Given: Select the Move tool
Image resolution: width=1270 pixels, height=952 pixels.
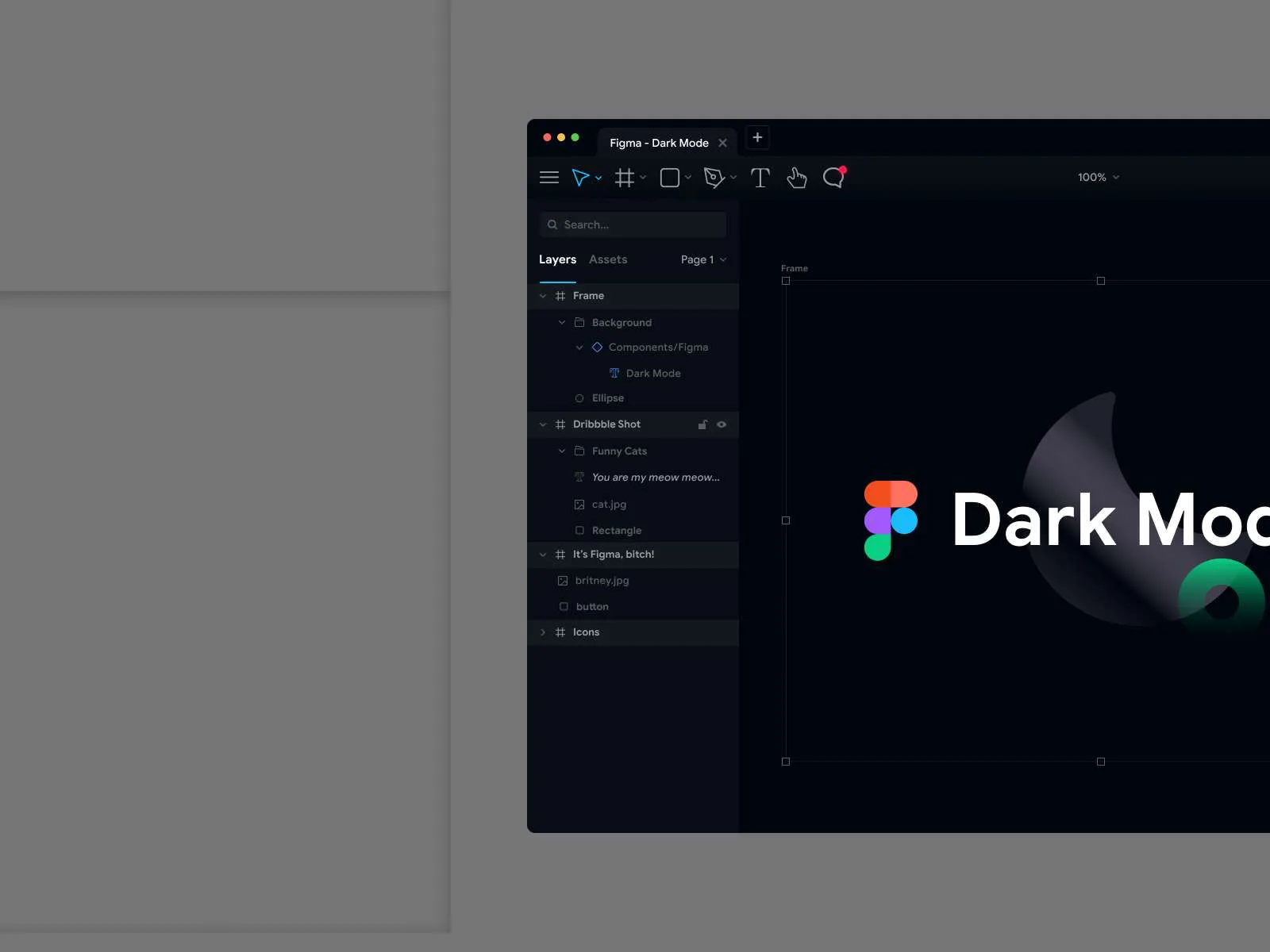Looking at the screenshot, I should [x=581, y=177].
